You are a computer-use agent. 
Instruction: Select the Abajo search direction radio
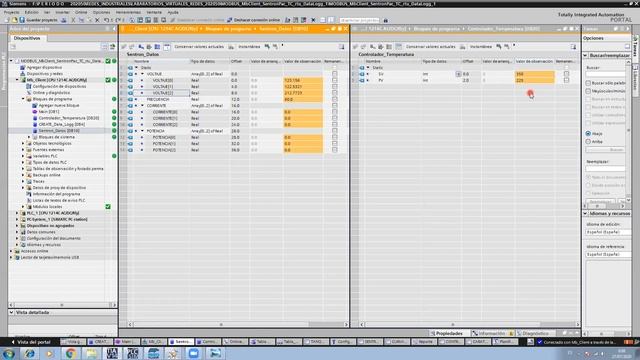[x=588, y=133]
